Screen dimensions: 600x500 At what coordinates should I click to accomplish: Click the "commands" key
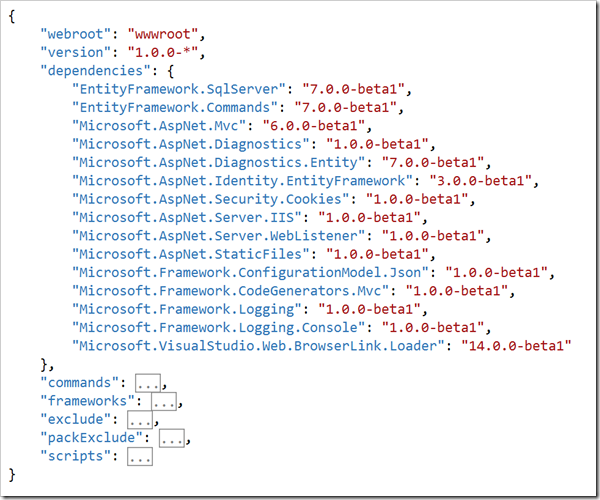80,383
